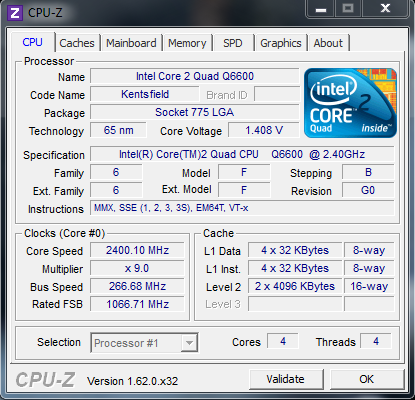Click the Level 2 16-way value

click(x=369, y=286)
